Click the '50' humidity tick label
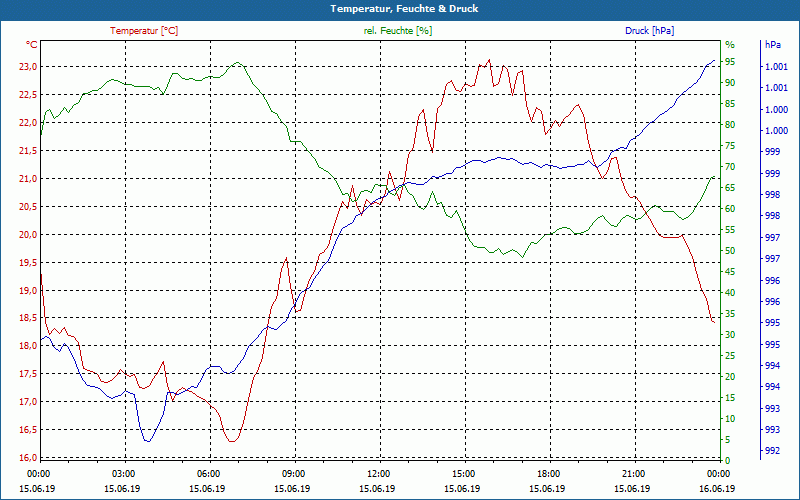 pyautogui.click(x=730, y=251)
